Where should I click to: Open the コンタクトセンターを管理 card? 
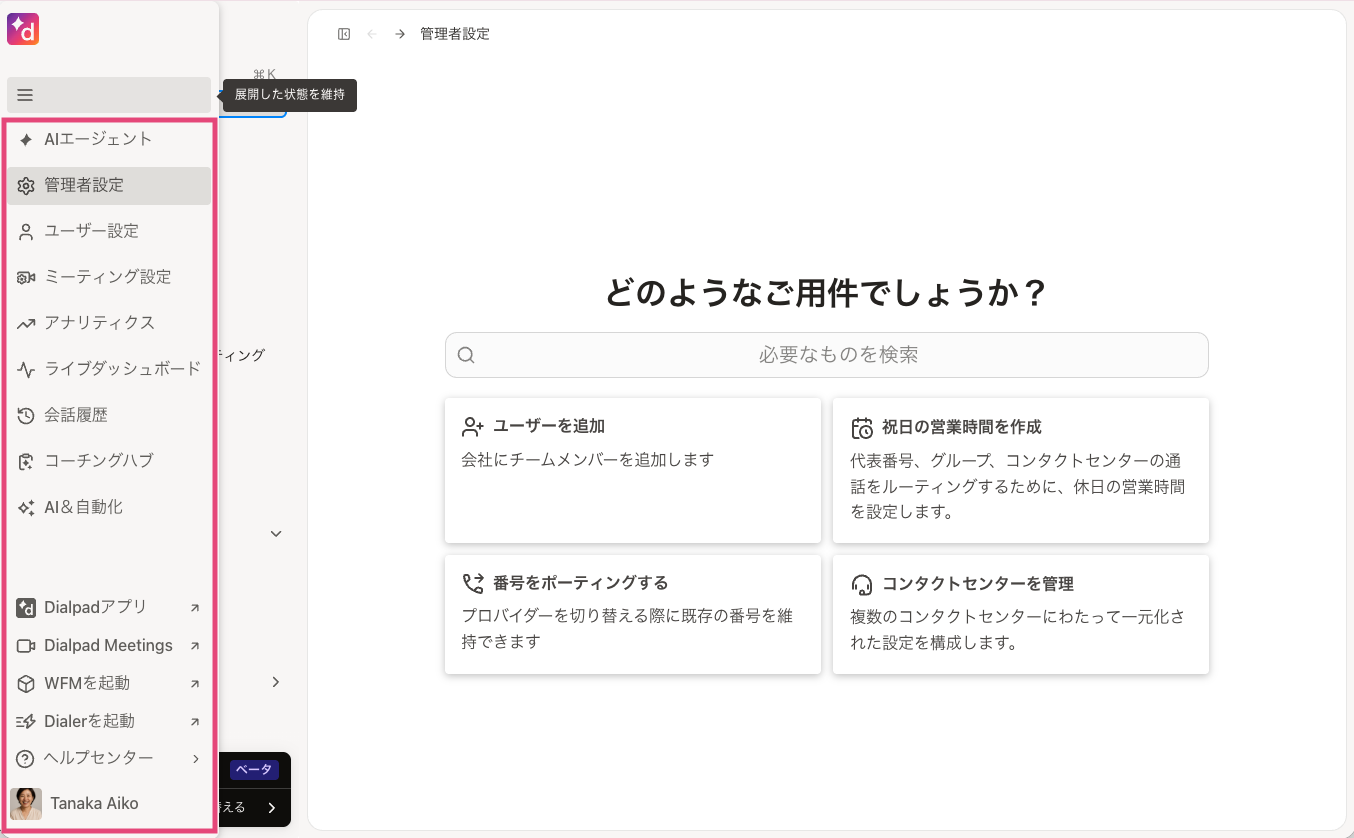[x=1021, y=614]
